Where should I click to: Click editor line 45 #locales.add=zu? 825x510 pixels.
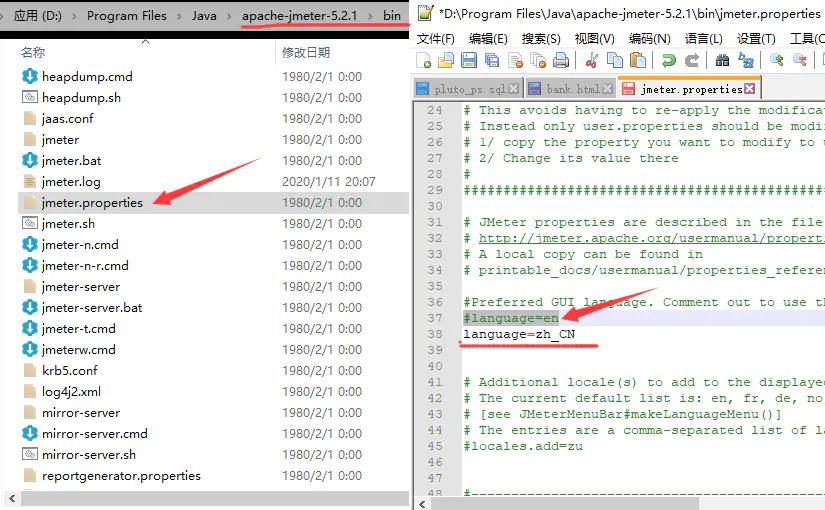pyautogui.click(x=523, y=446)
